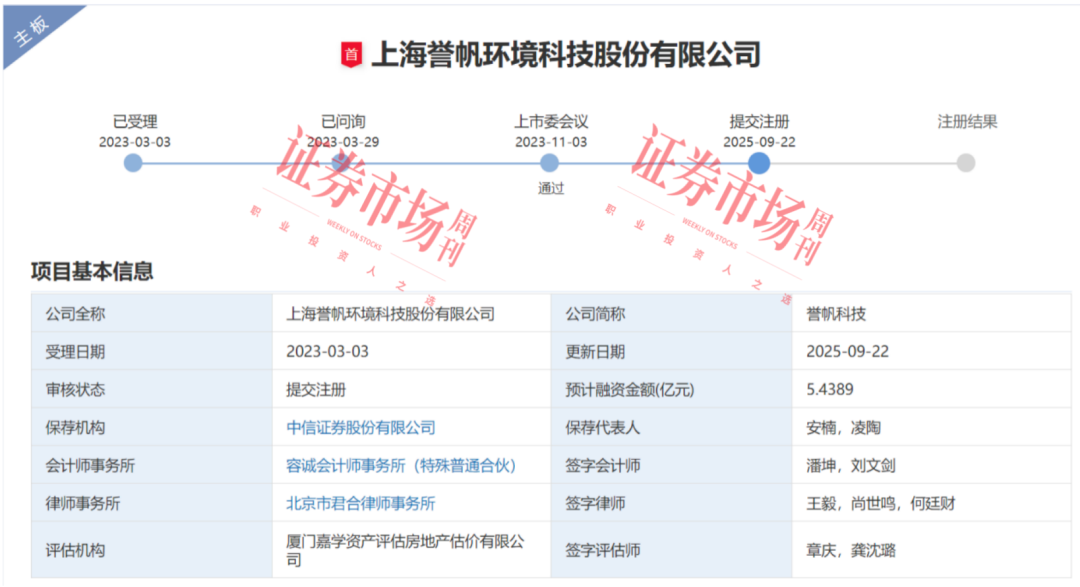Click the 已受理 stage label

[135, 122]
